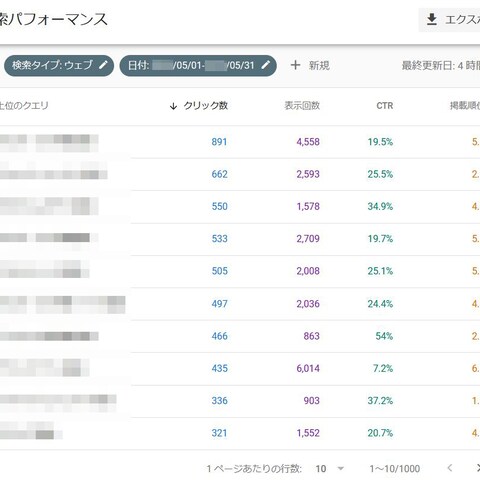The height and width of the screenshot is (480, 480).
Task: Sort by クリック数 column header
Action: (205, 106)
